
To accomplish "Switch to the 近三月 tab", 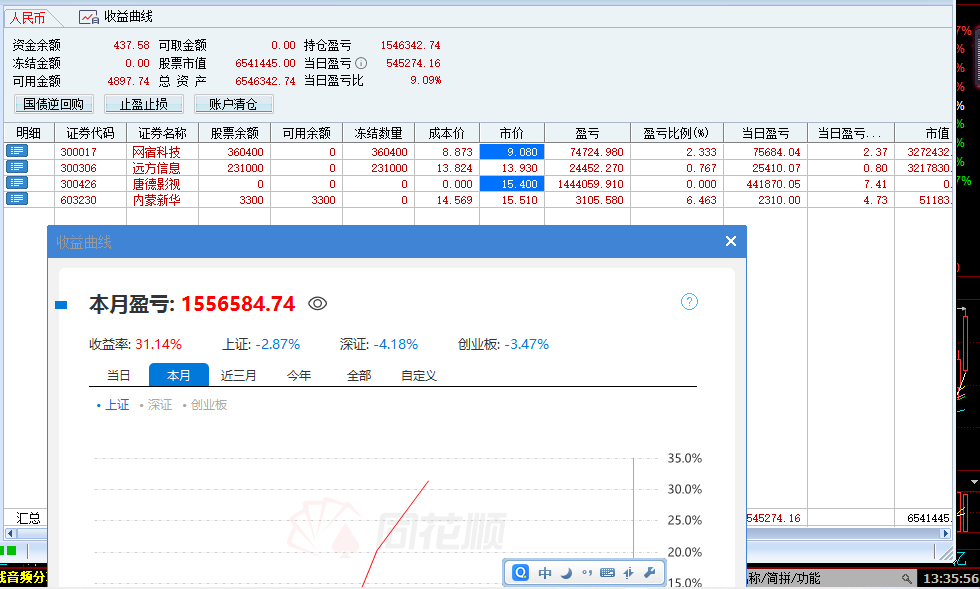I will point(238,376).
